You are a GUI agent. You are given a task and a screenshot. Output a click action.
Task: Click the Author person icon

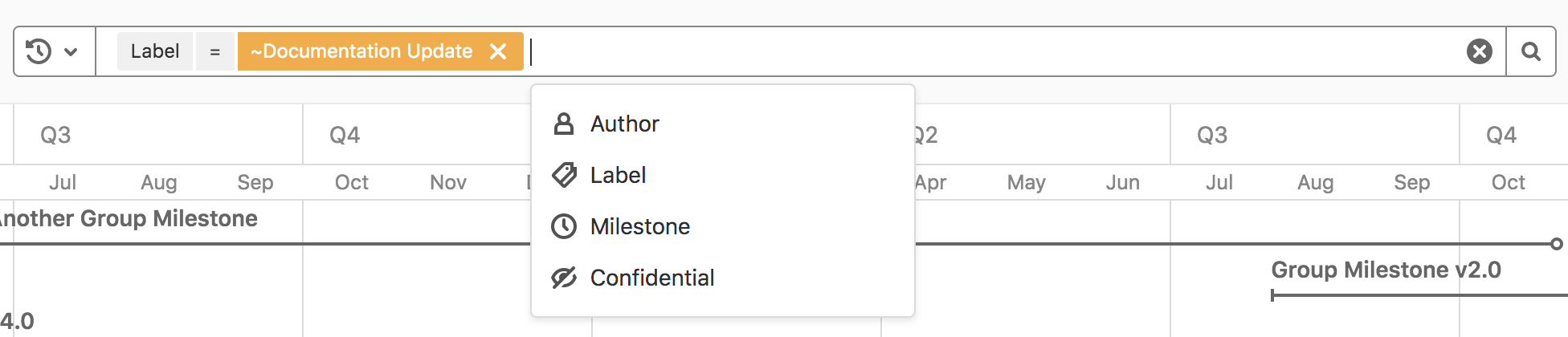tap(564, 124)
